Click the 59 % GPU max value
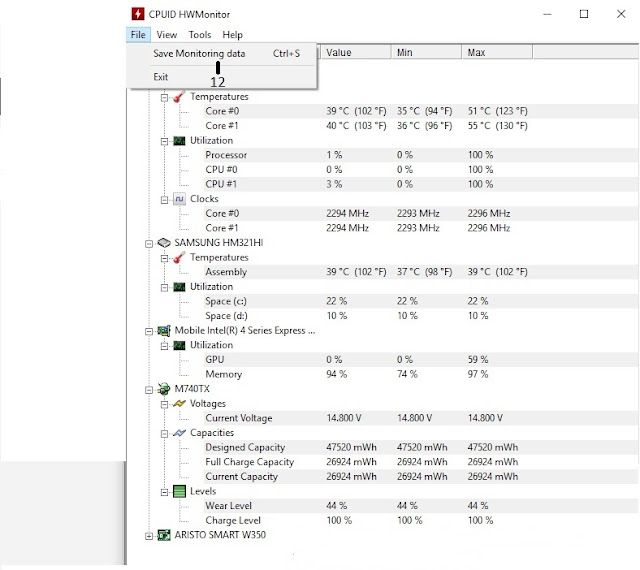The height and width of the screenshot is (570, 640). pyautogui.click(x=478, y=359)
